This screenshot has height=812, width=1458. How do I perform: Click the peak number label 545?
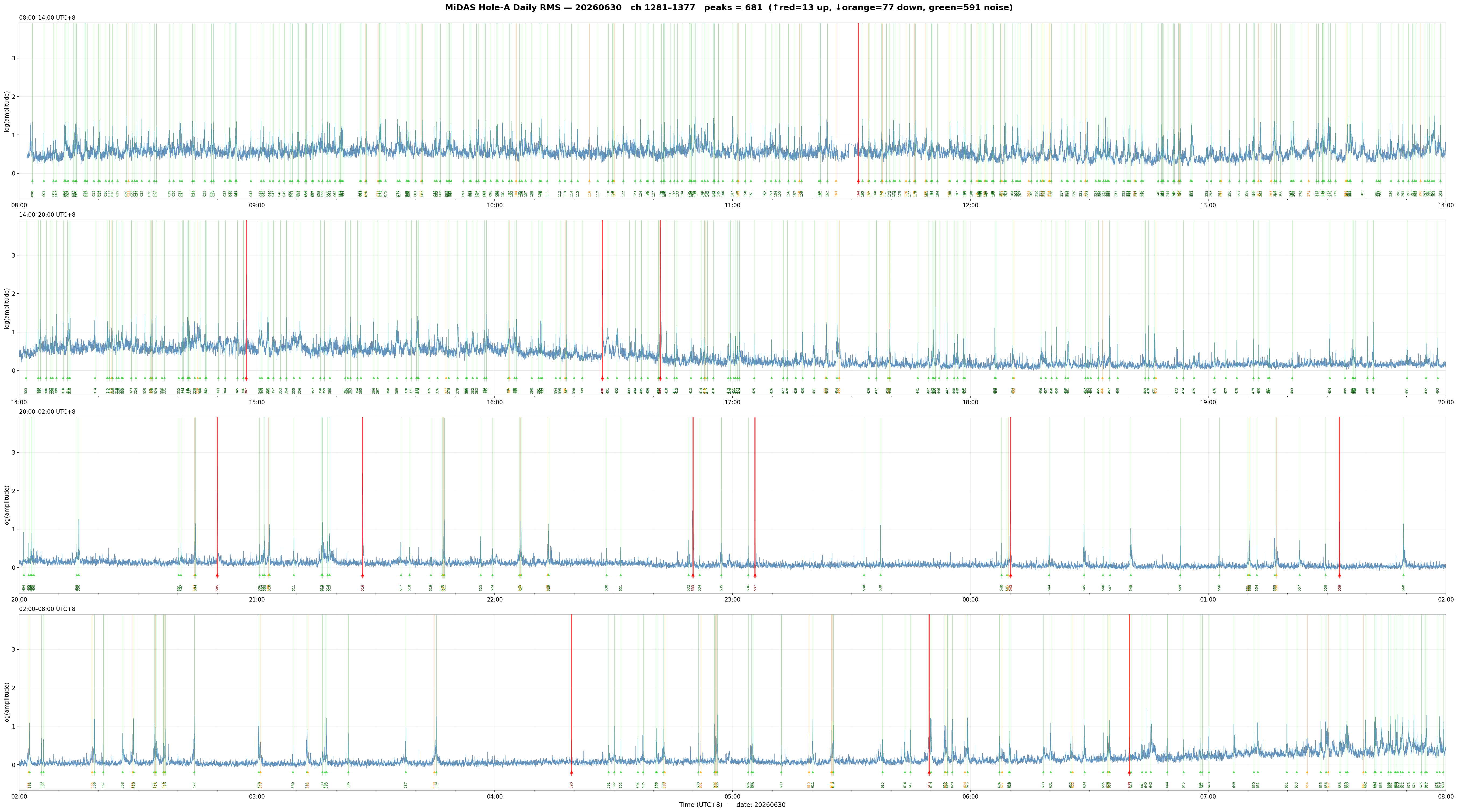pyautogui.click(x=1084, y=588)
